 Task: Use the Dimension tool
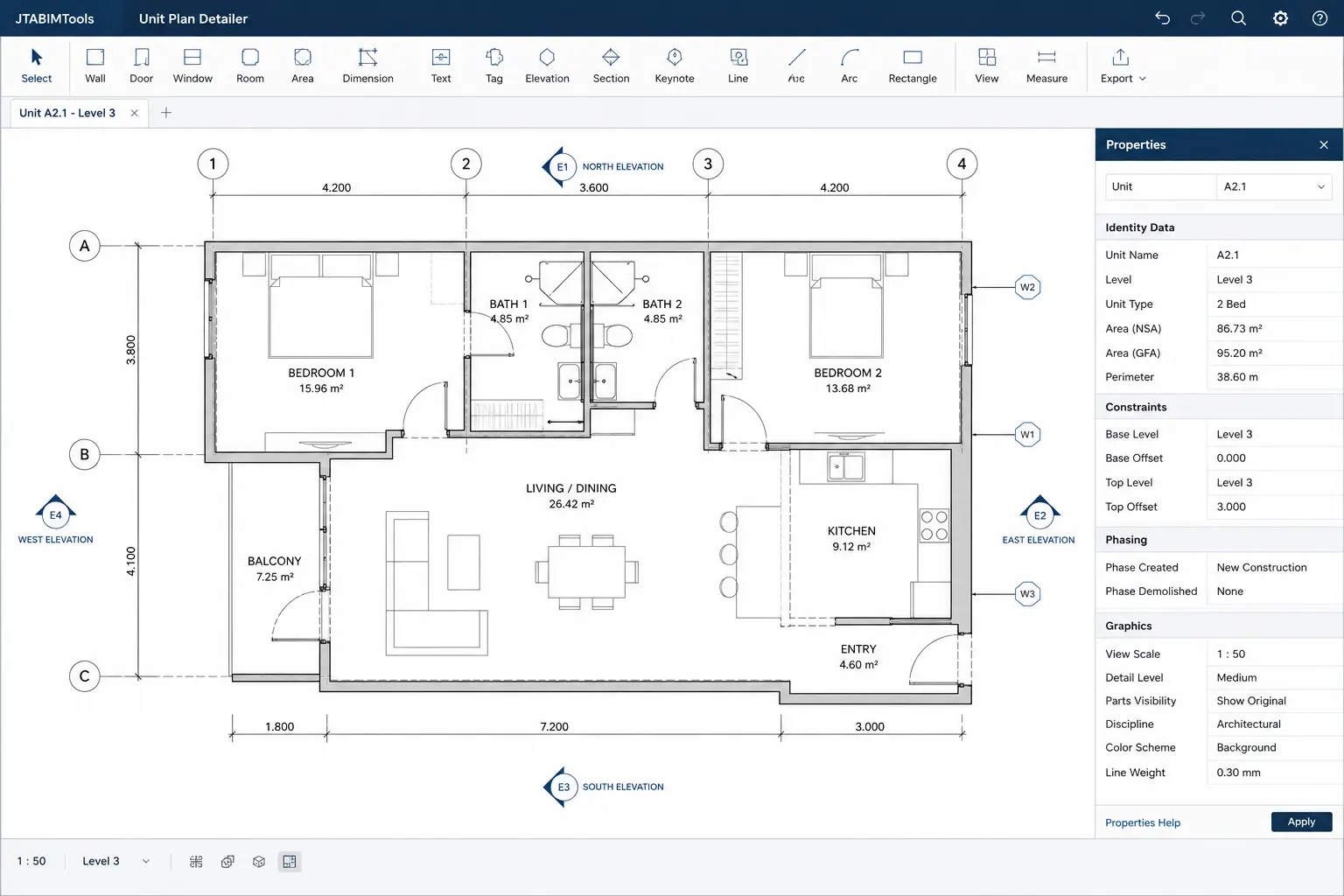pyautogui.click(x=367, y=66)
